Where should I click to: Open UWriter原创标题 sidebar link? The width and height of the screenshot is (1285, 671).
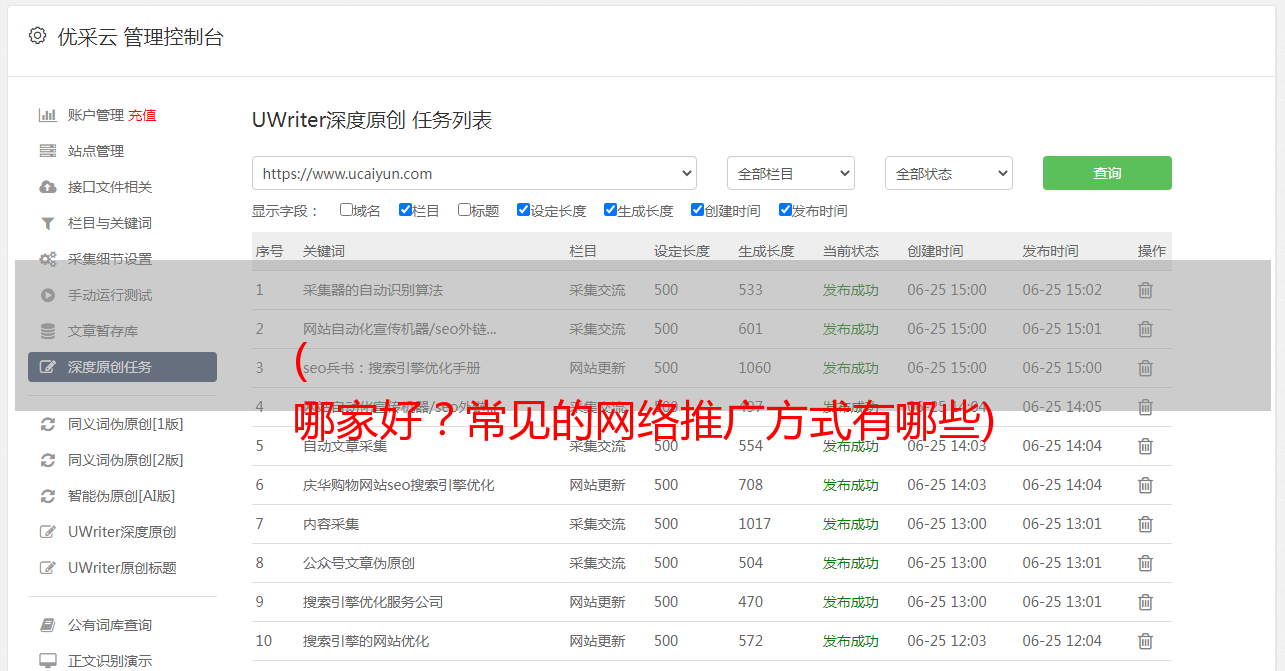tap(122, 568)
